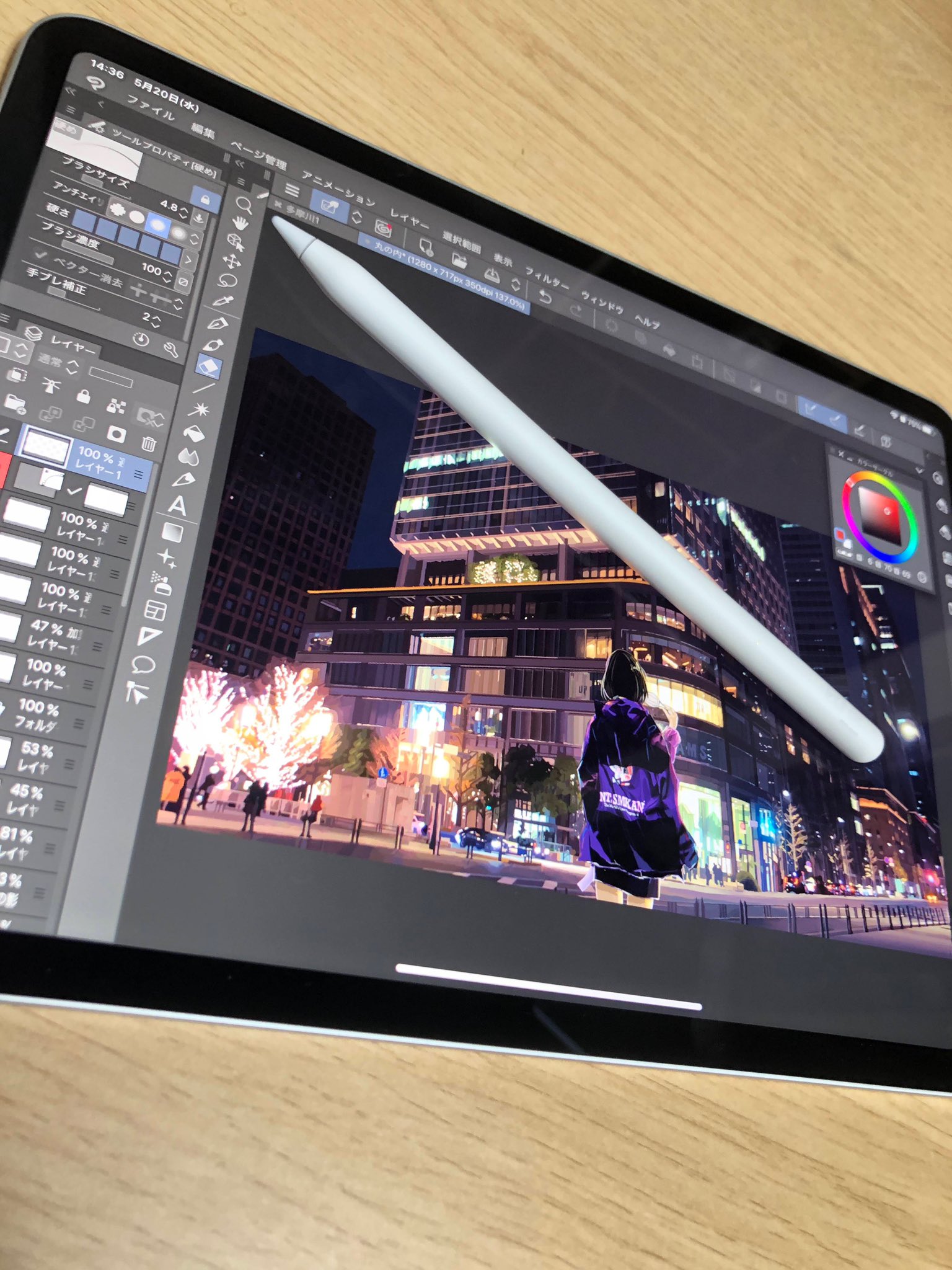Select the Fill bucket tool
Screen dimensions: 952x1270
click(193, 433)
